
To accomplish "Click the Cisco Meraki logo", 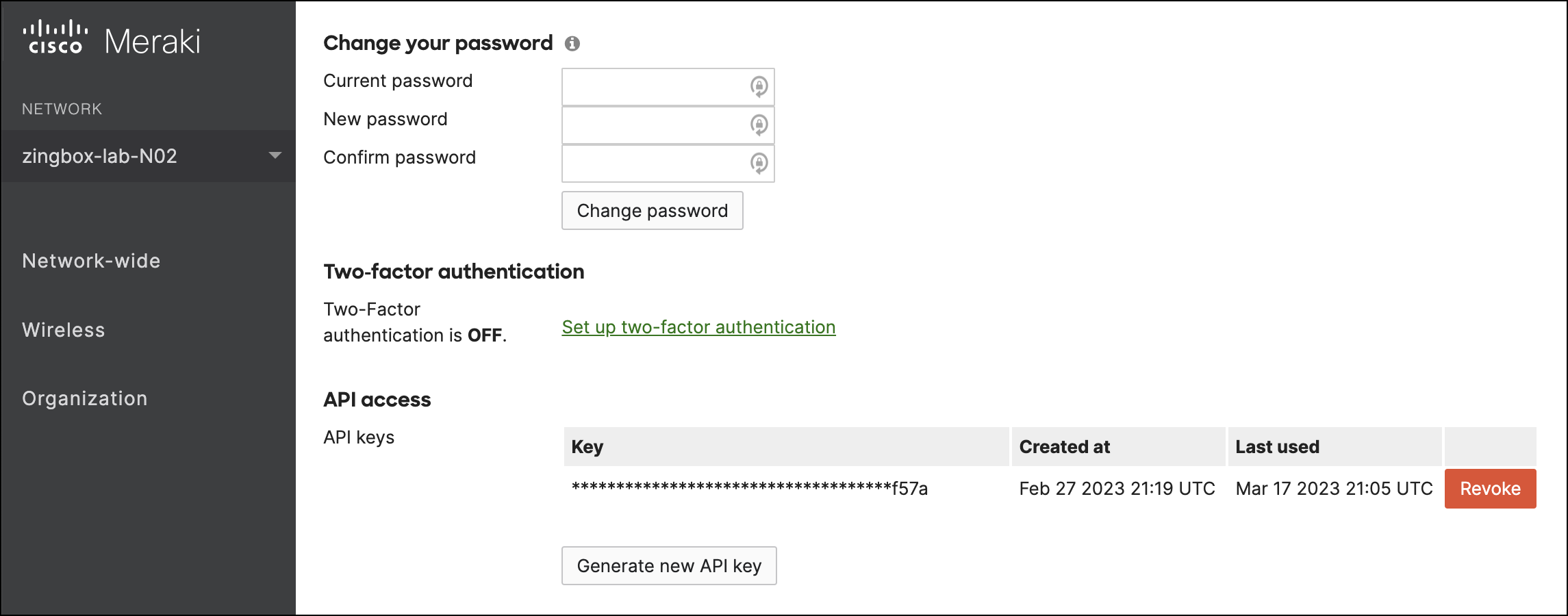I will [x=112, y=40].
